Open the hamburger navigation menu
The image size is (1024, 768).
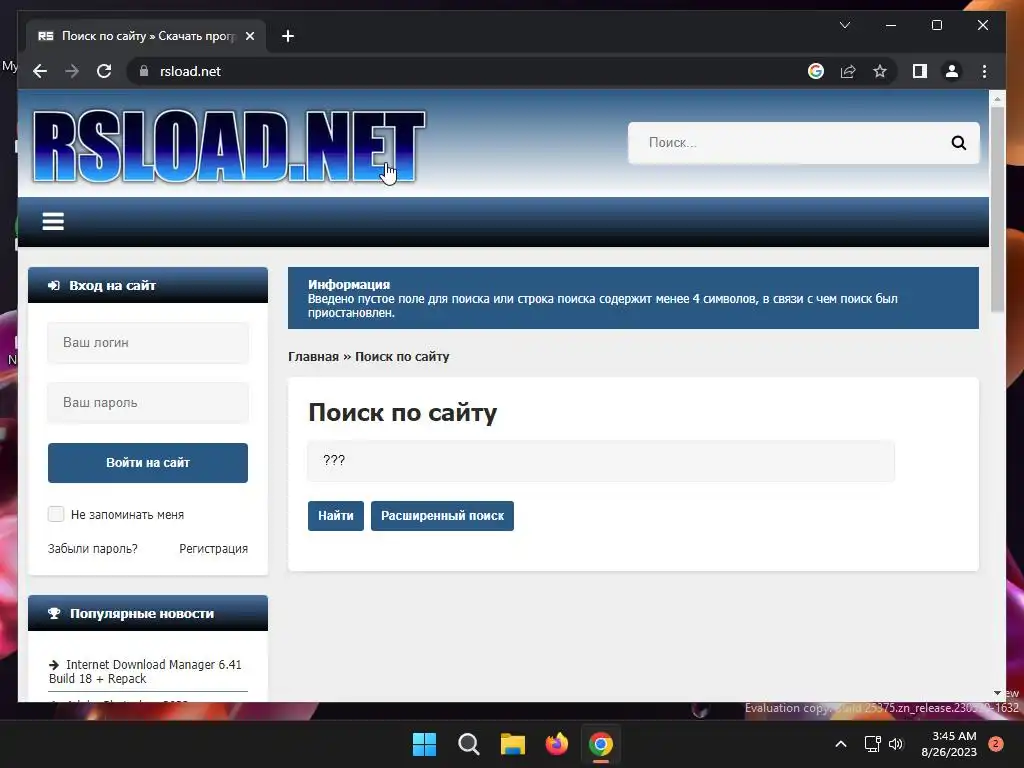pos(53,221)
